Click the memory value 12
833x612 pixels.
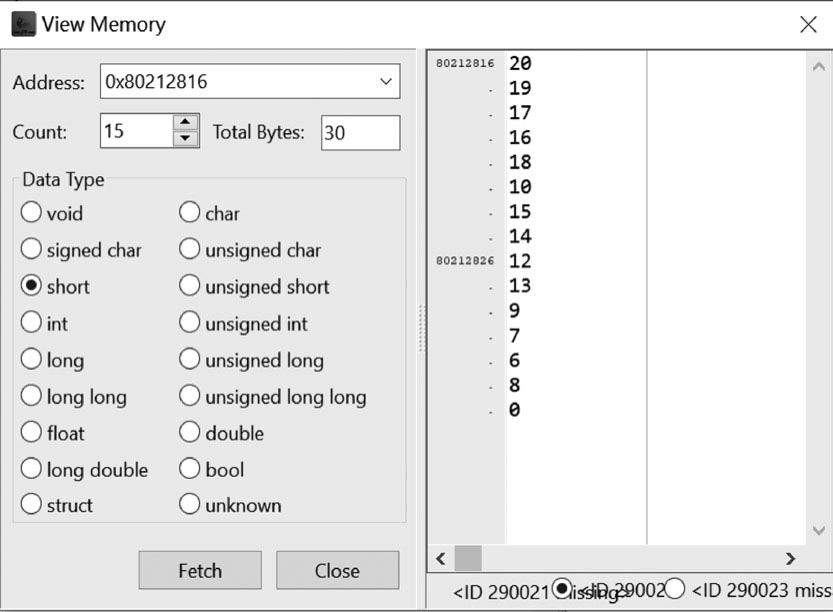520,261
